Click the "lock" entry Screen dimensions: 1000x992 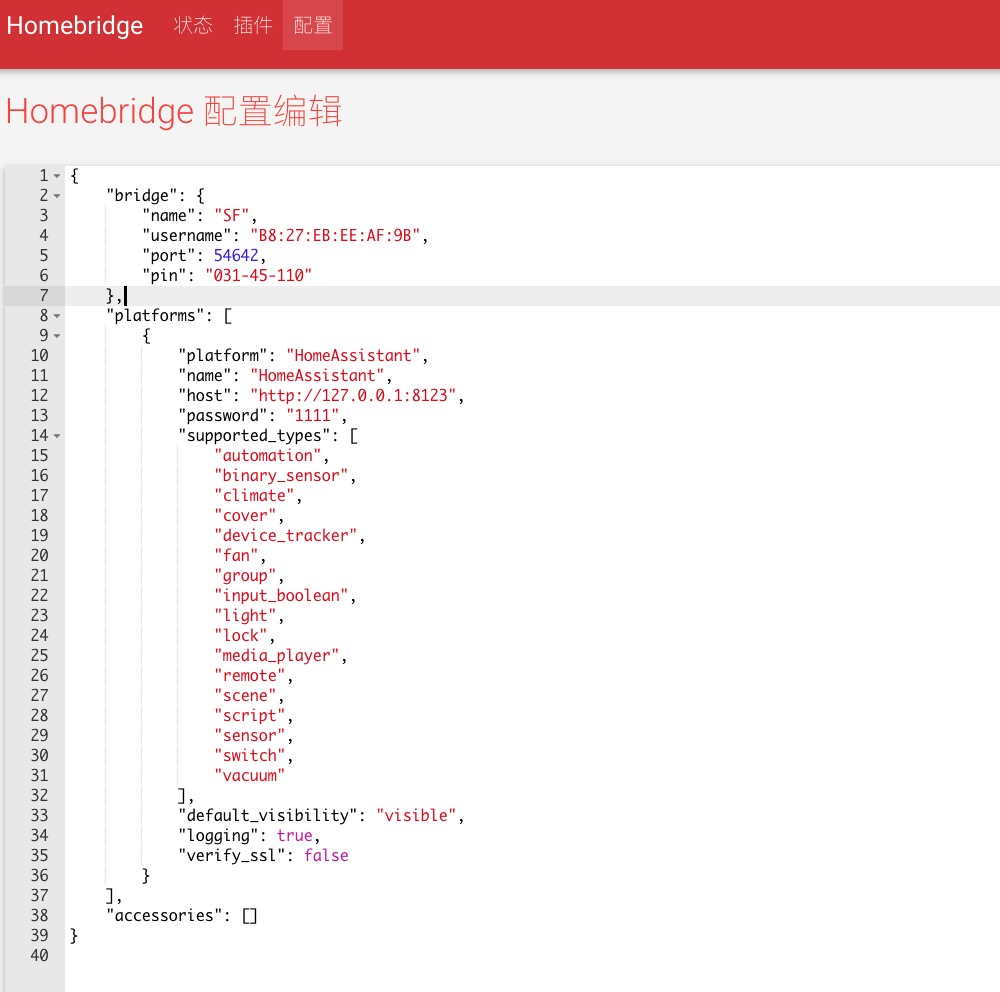click(x=240, y=635)
